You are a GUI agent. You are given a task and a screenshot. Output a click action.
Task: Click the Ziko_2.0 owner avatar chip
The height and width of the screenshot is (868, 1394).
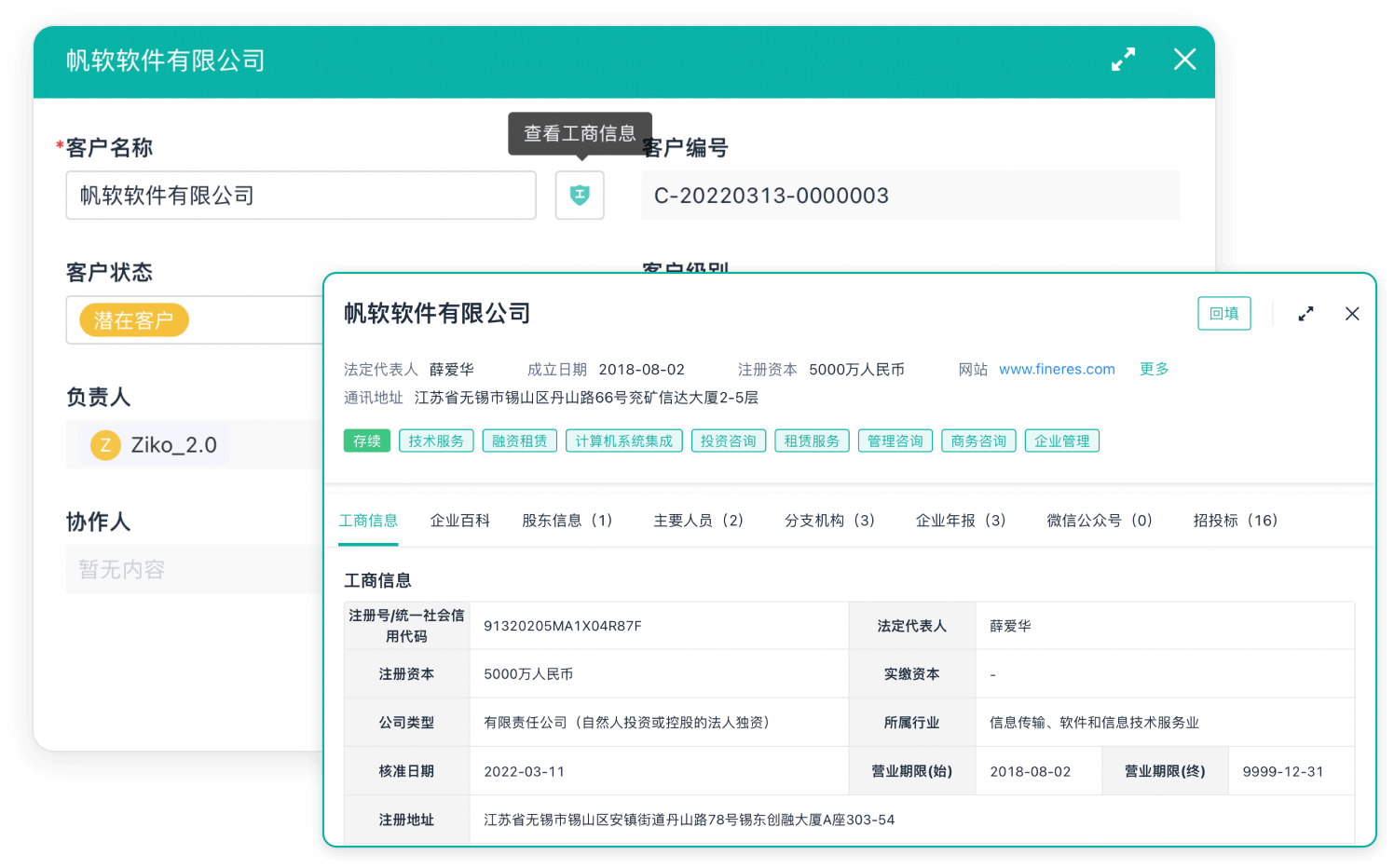coord(155,445)
